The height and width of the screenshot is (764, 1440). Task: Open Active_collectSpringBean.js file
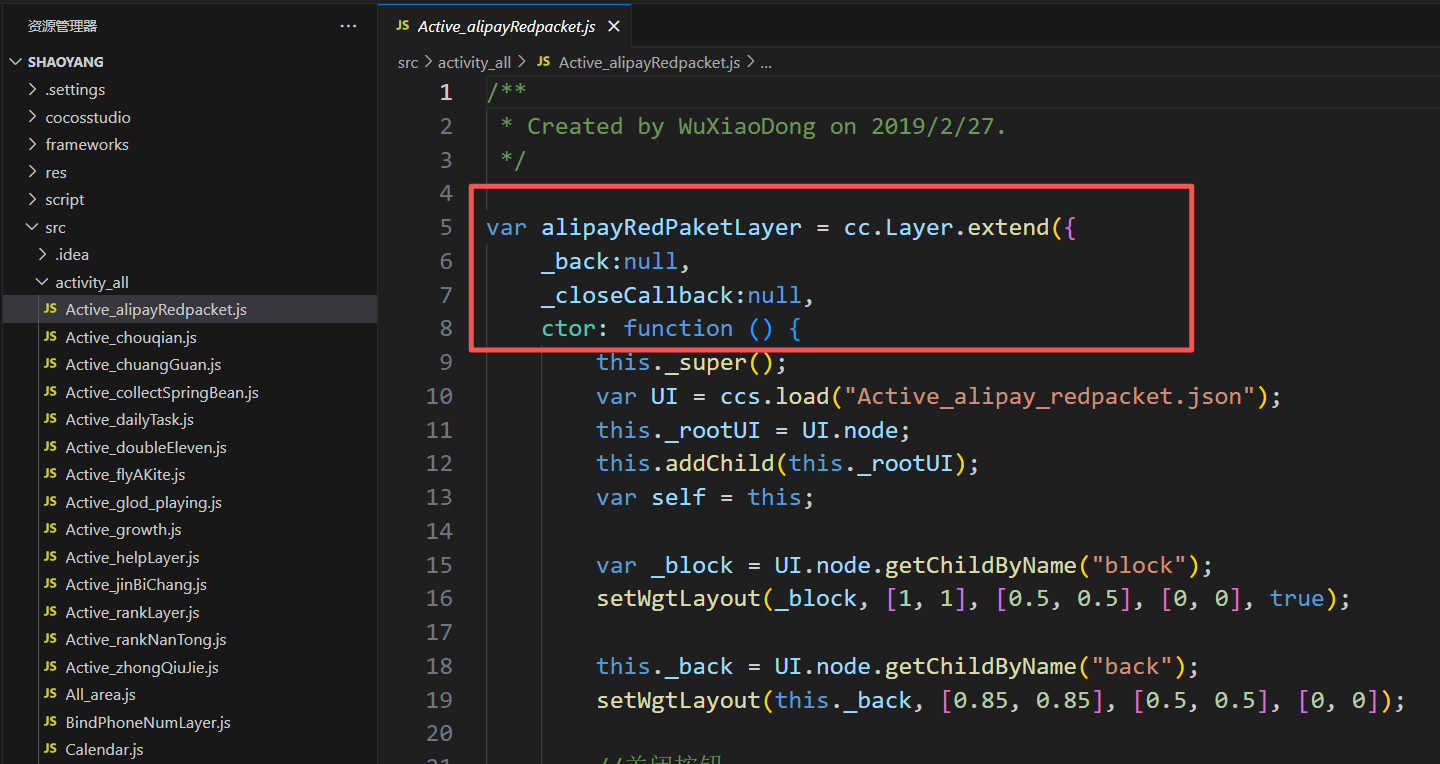[190, 392]
